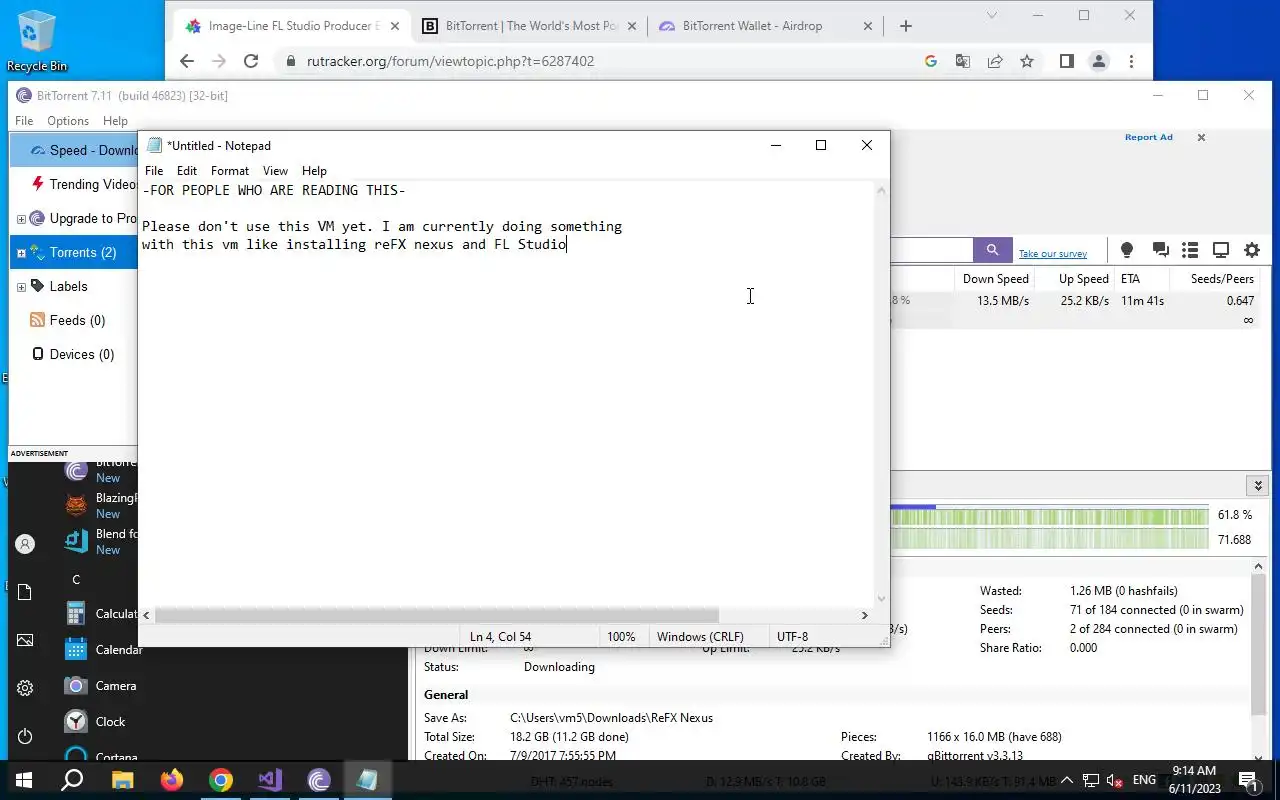This screenshot has width=1280, height=800.
Task: Click the torrent availability bar
Action: [1047, 539]
